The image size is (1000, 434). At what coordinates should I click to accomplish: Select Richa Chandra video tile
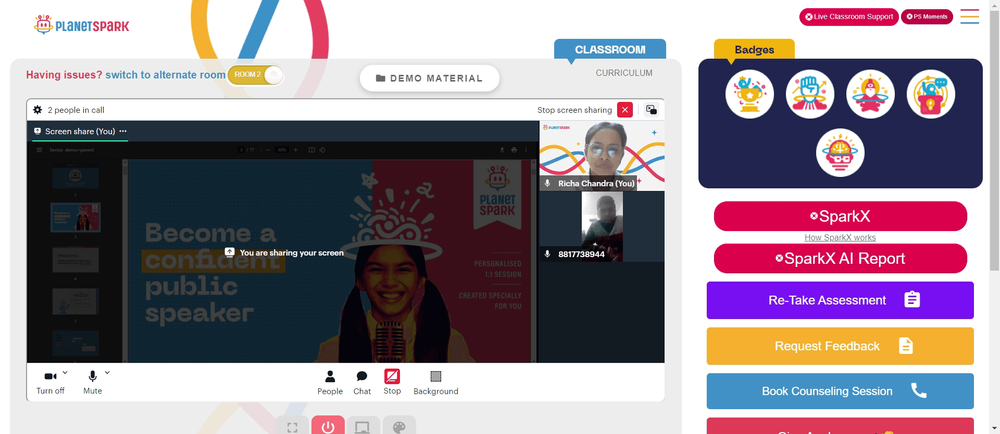602,156
